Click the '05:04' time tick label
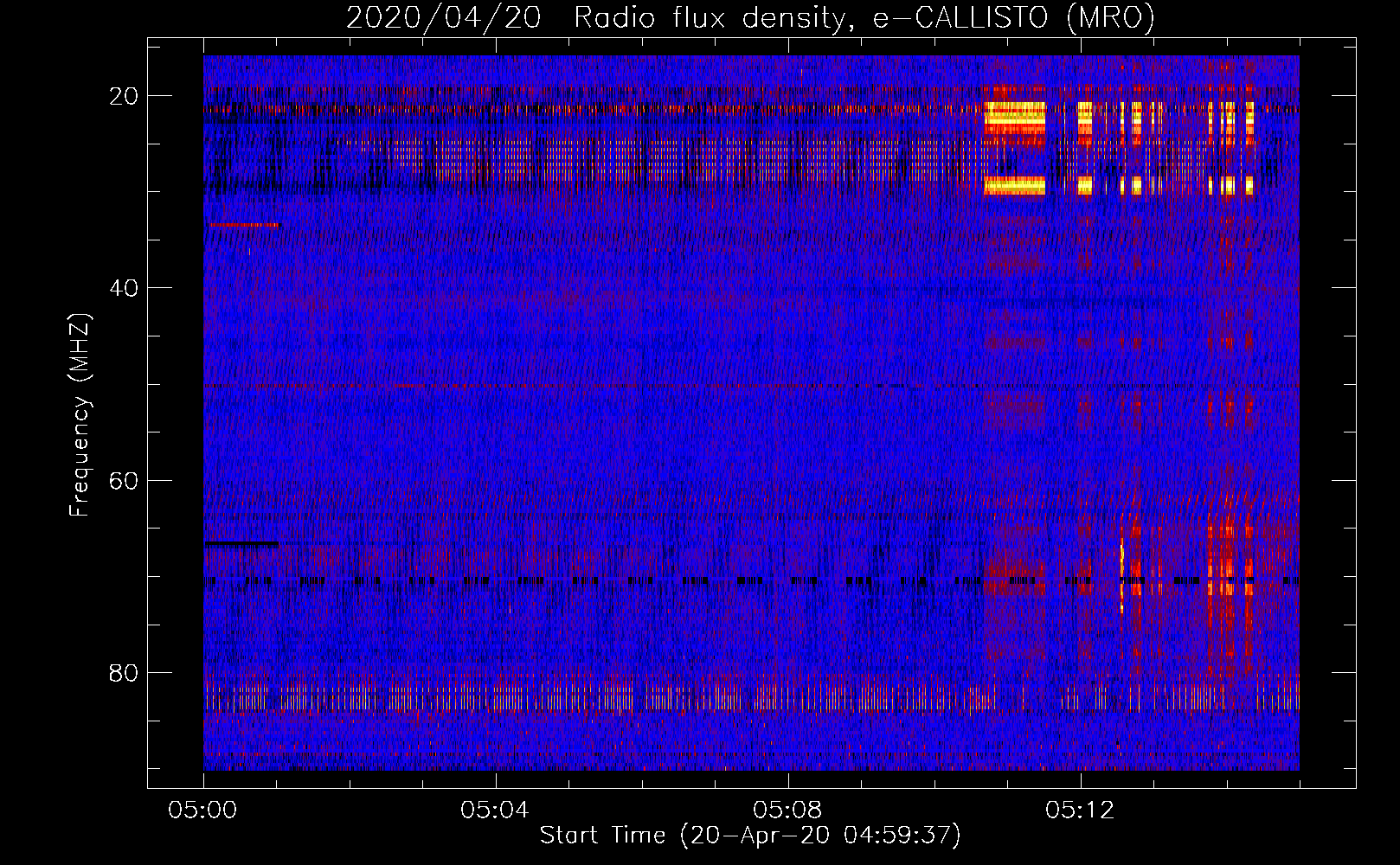This screenshot has width=1400, height=865. coord(495,811)
